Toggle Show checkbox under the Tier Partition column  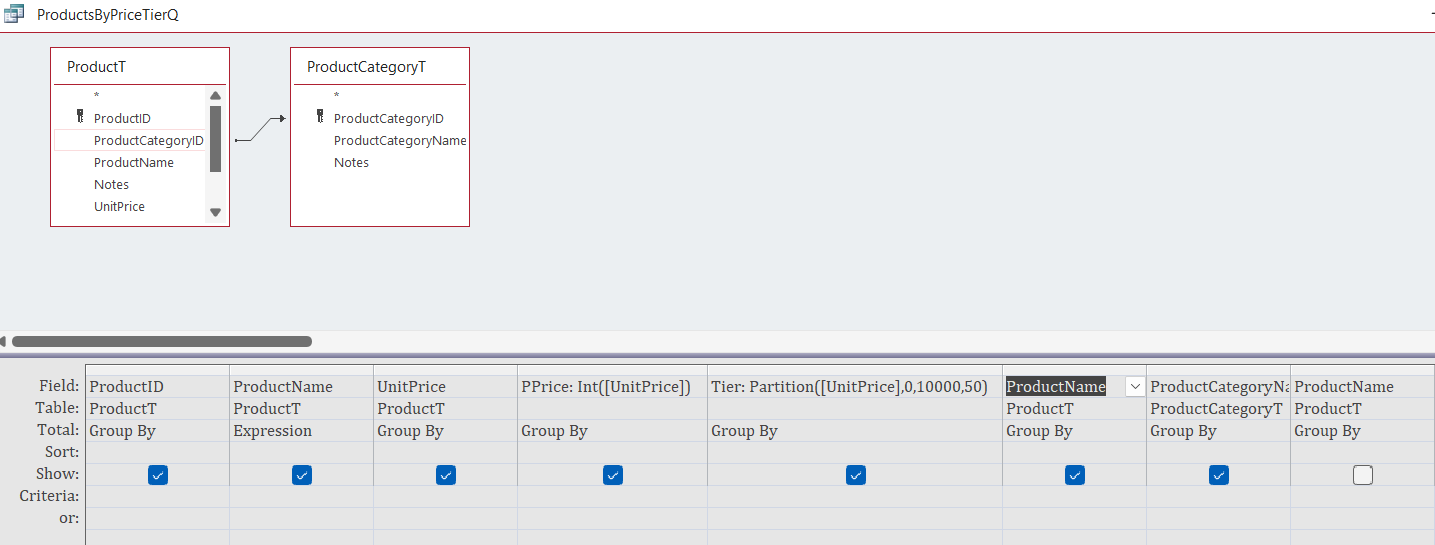(855, 475)
